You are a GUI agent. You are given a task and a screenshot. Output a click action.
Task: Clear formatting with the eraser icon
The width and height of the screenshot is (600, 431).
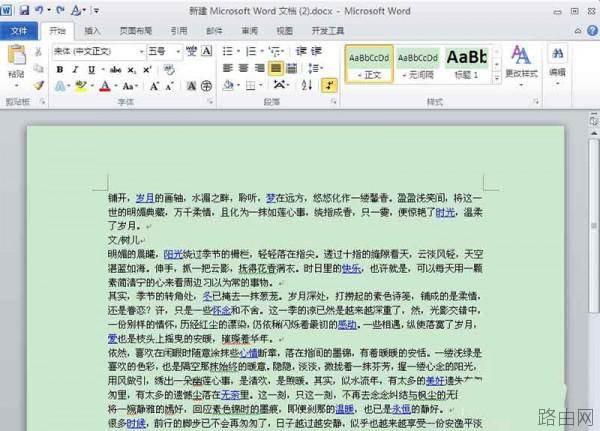pos(169,70)
